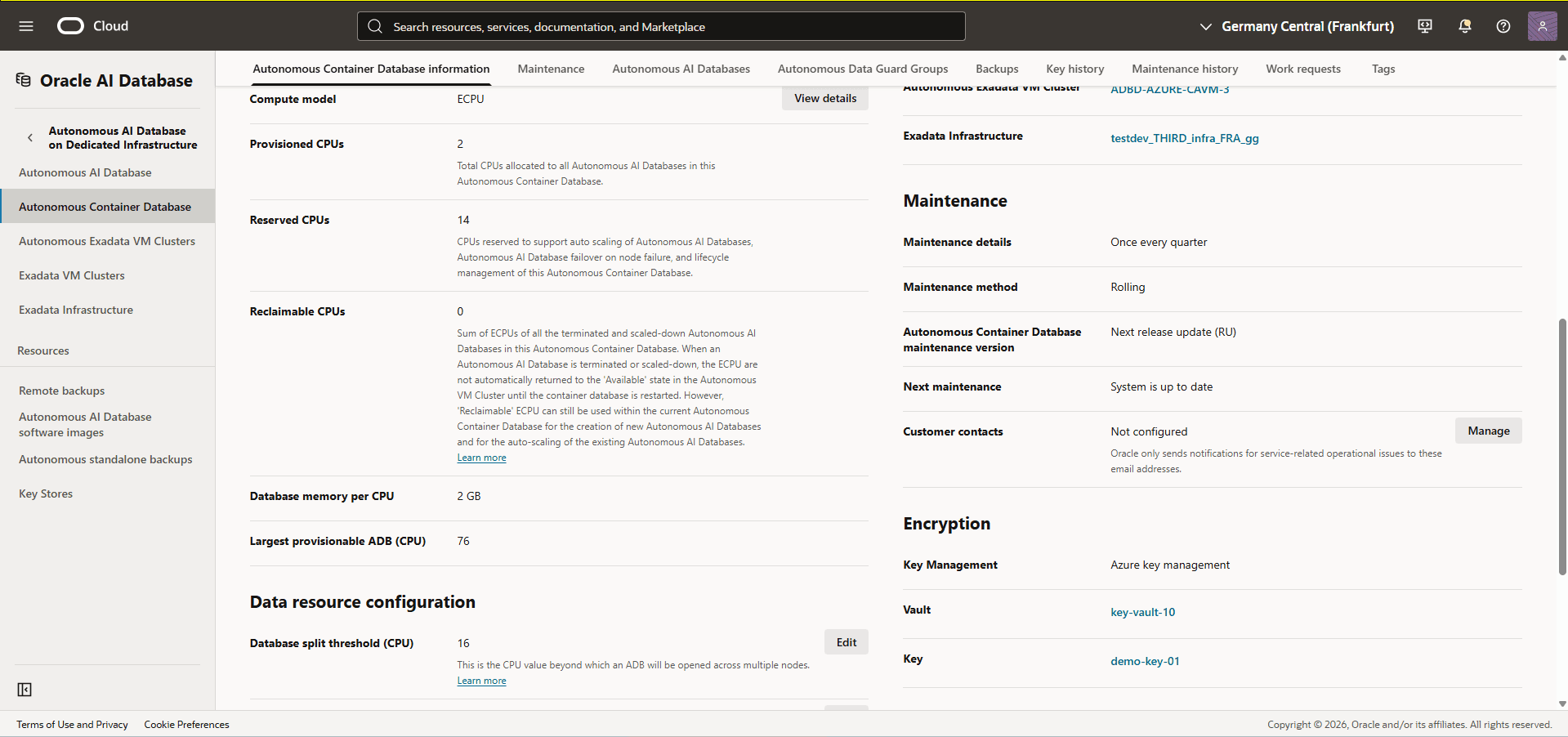Click Learn more under Reclaimable CPUs
The image size is (1568, 737).
pyautogui.click(x=481, y=458)
